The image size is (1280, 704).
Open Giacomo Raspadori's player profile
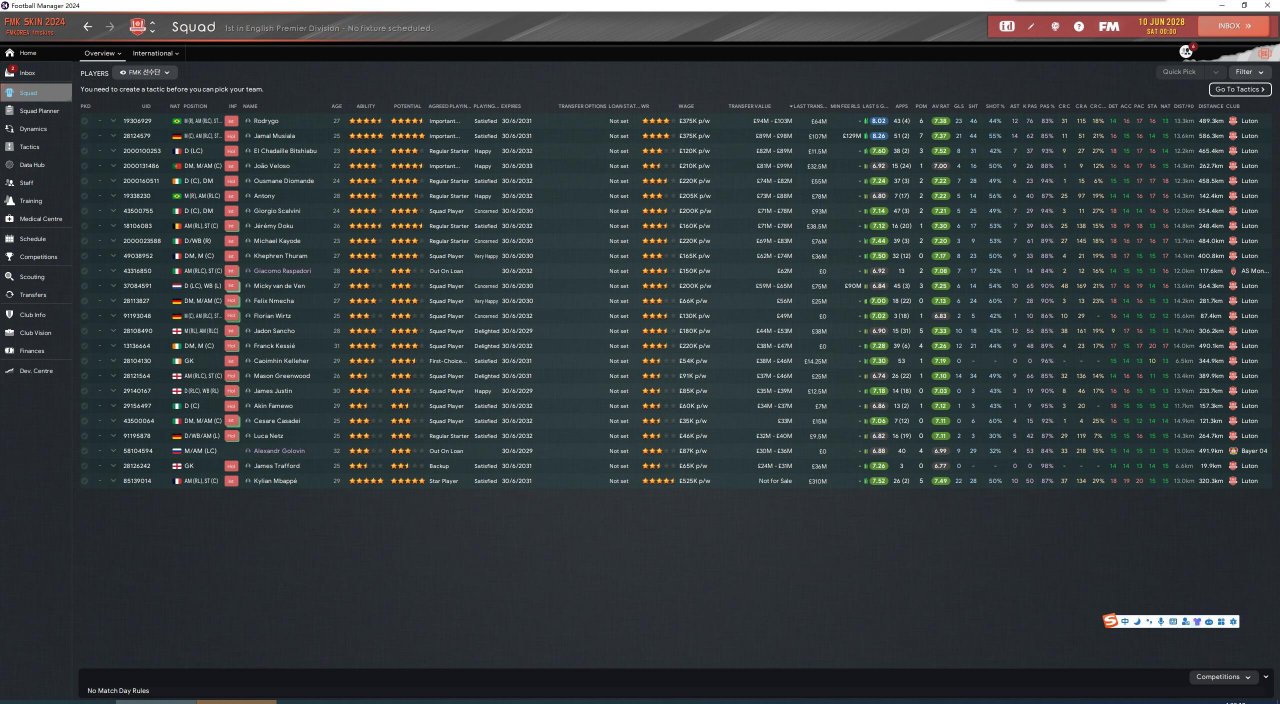pyautogui.click(x=284, y=271)
